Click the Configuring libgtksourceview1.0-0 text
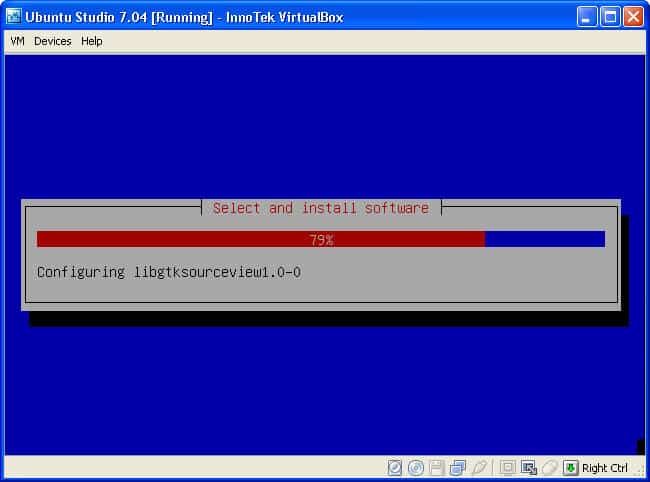 (x=169, y=272)
